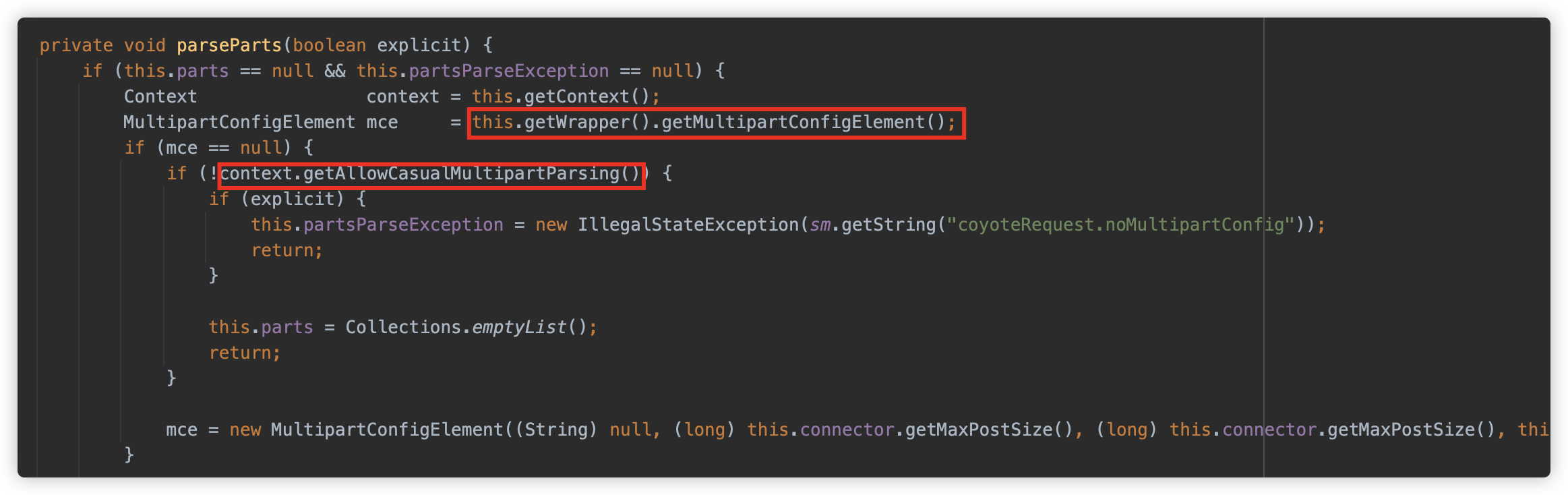Screen dimensions: 1568x495
Task: Click the this.getWrapper() call
Action: tap(560, 122)
